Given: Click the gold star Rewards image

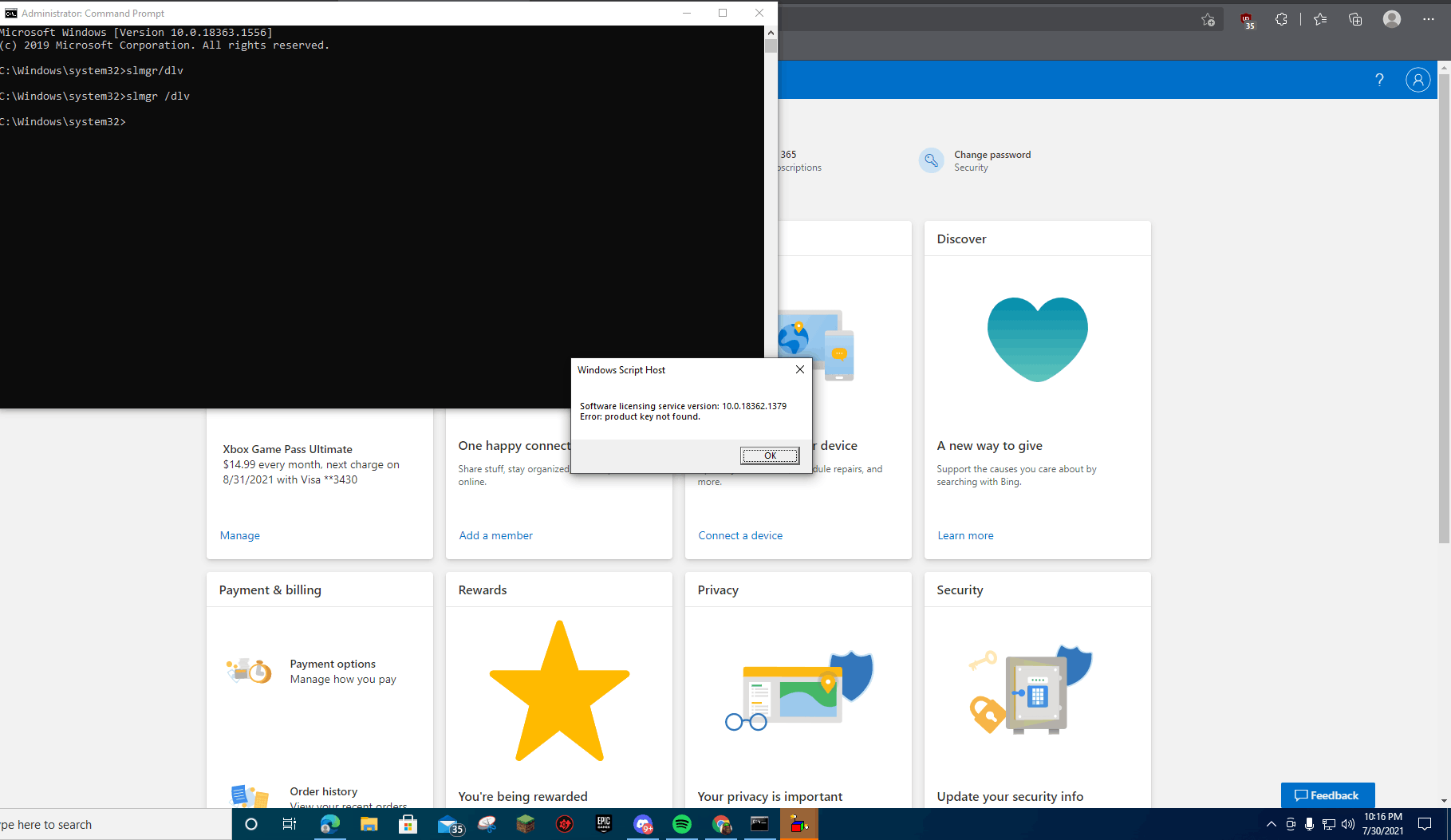Looking at the screenshot, I should pyautogui.click(x=559, y=691).
